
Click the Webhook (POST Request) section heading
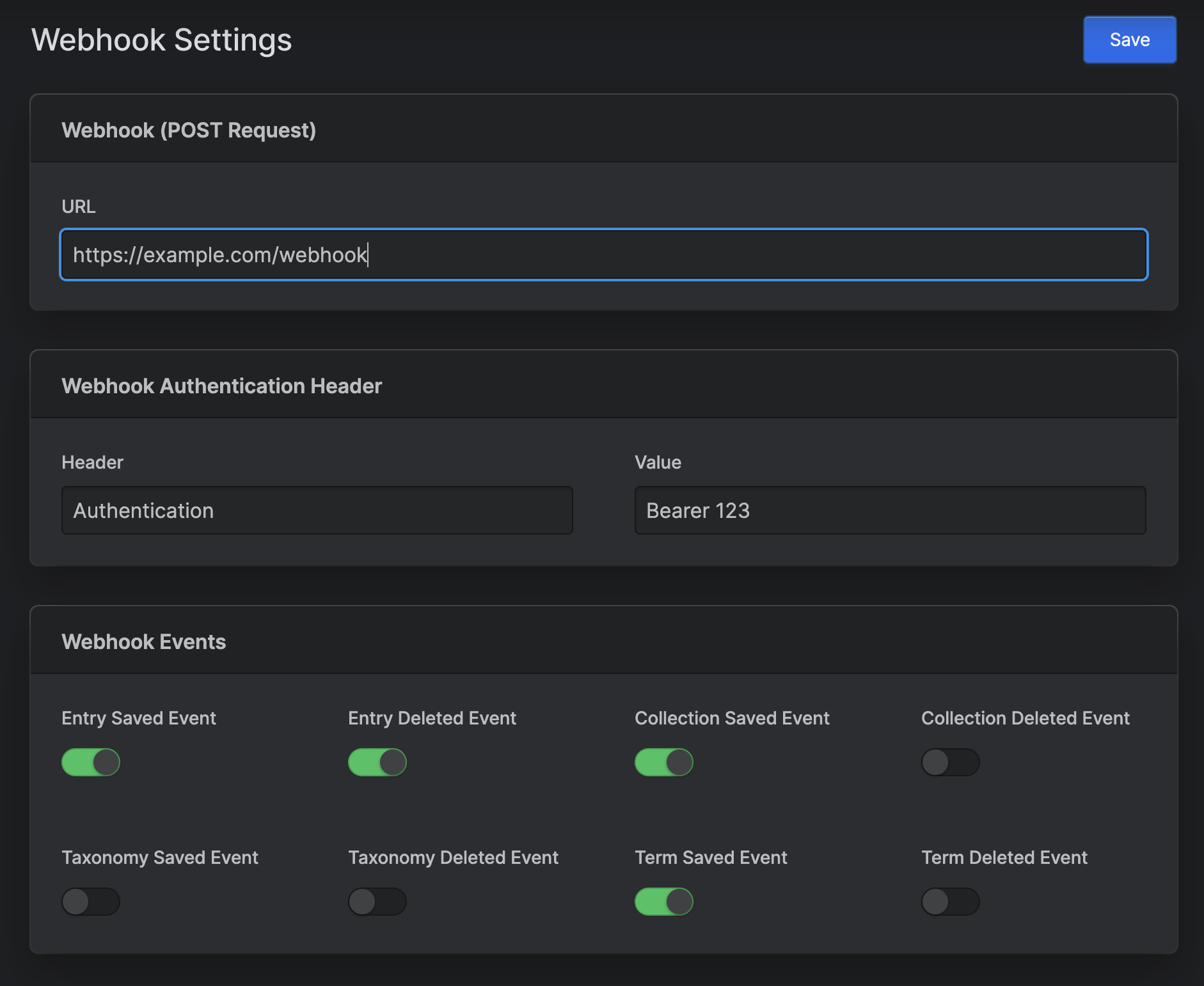(189, 130)
